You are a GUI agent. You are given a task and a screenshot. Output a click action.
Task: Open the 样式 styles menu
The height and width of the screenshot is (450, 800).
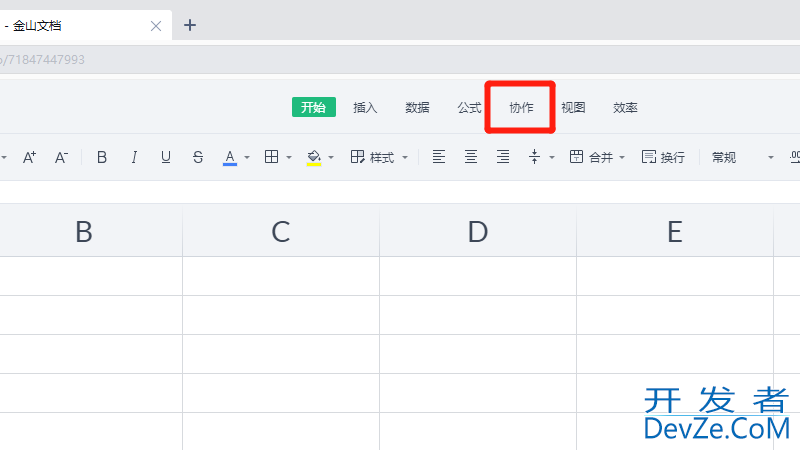click(379, 157)
